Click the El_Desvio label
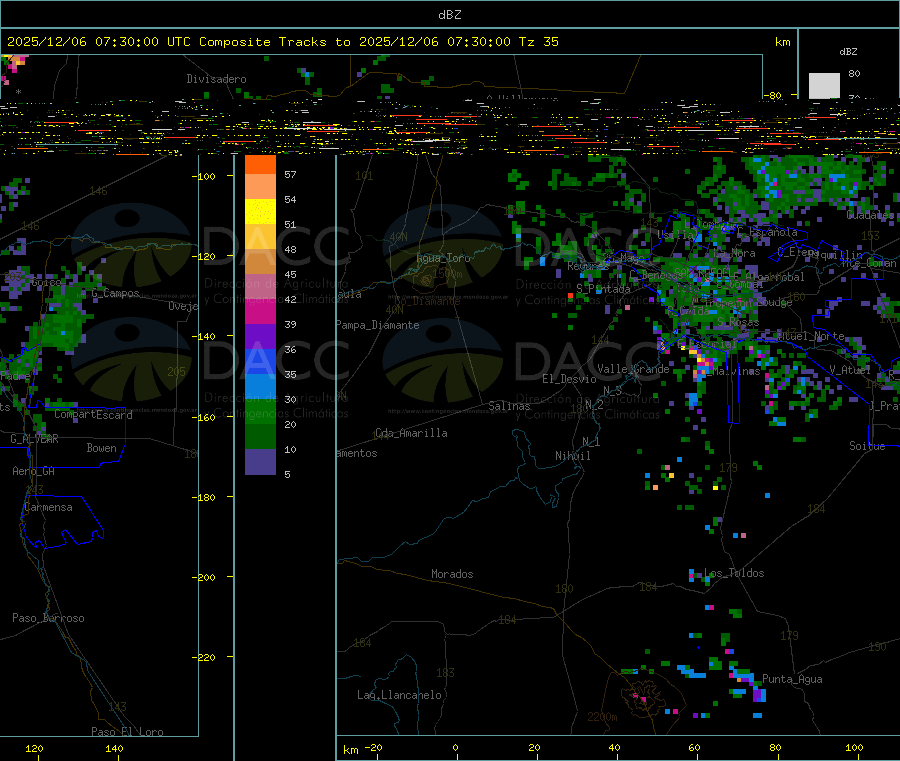Image resolution: width=900 pixels, height=761 pixels. pyautogui.click(x=569, y=379)
